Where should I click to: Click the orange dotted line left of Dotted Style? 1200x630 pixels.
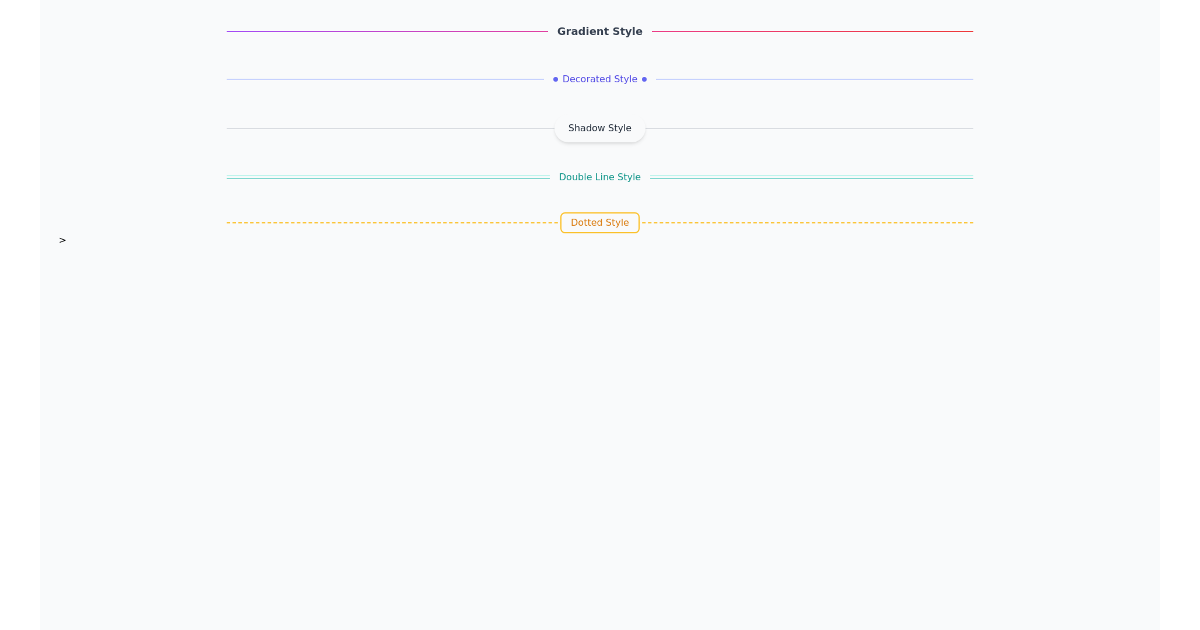(390, 222)
